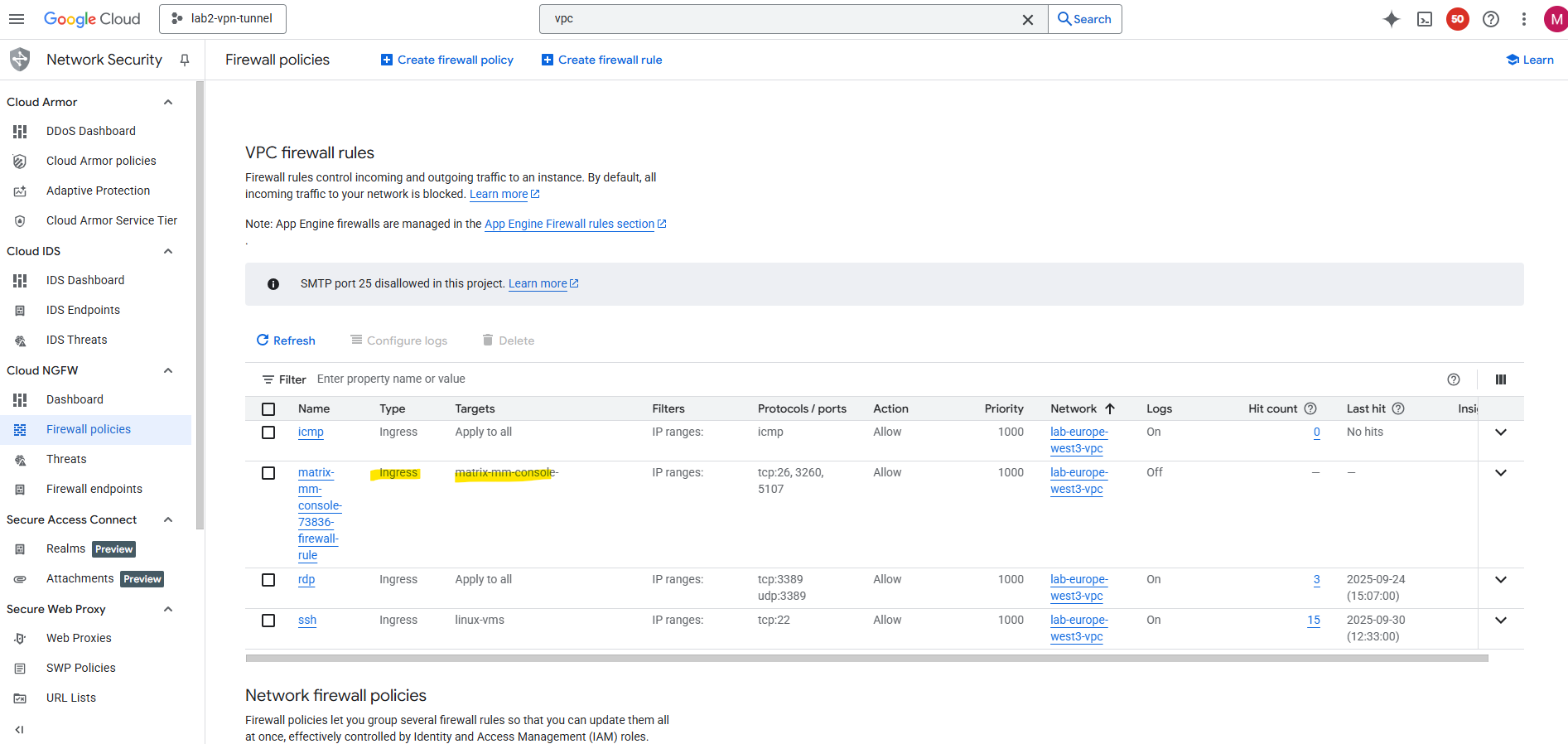Go to Cloud Armor policies page
The image size is (1568, 744).
point(101,161)
